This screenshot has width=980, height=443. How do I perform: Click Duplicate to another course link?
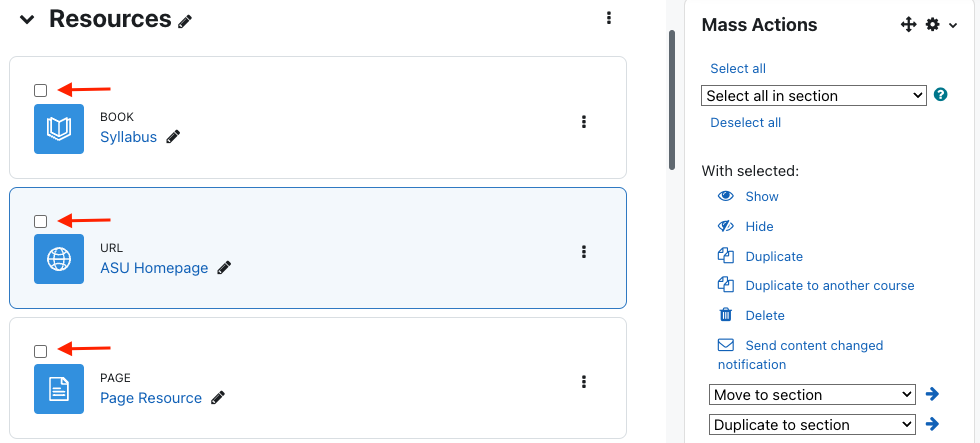pos(830,286)
